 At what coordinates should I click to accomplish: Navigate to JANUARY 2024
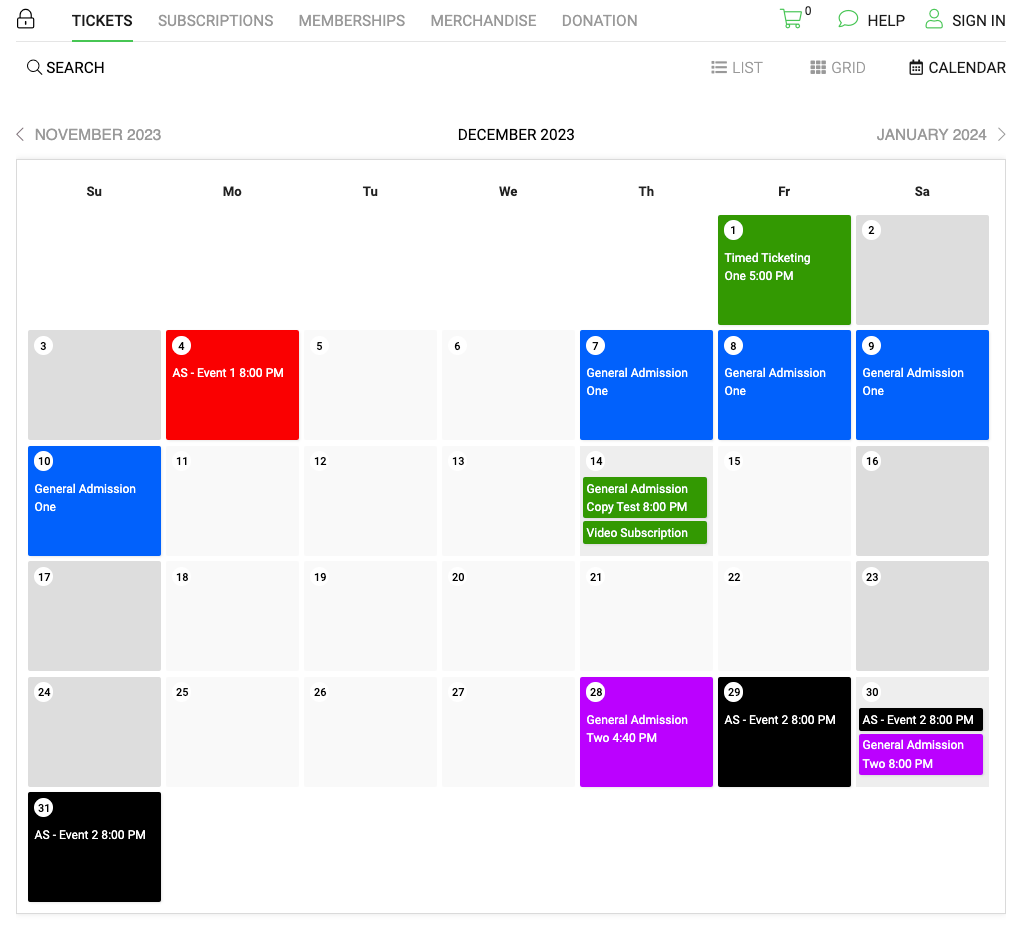pyautogui.click(x=931, y=134)
